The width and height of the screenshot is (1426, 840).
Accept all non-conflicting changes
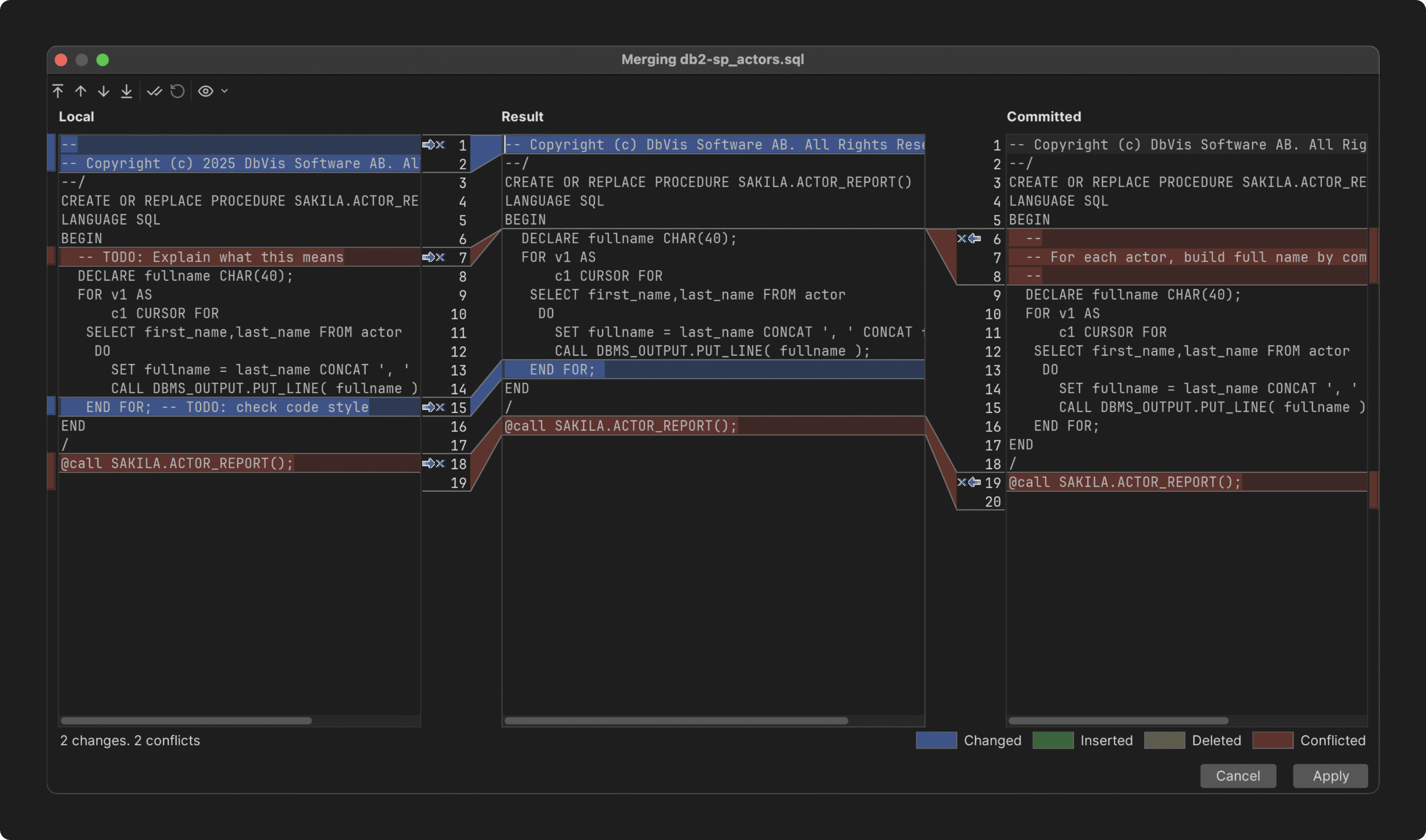[x=154, y=91]
